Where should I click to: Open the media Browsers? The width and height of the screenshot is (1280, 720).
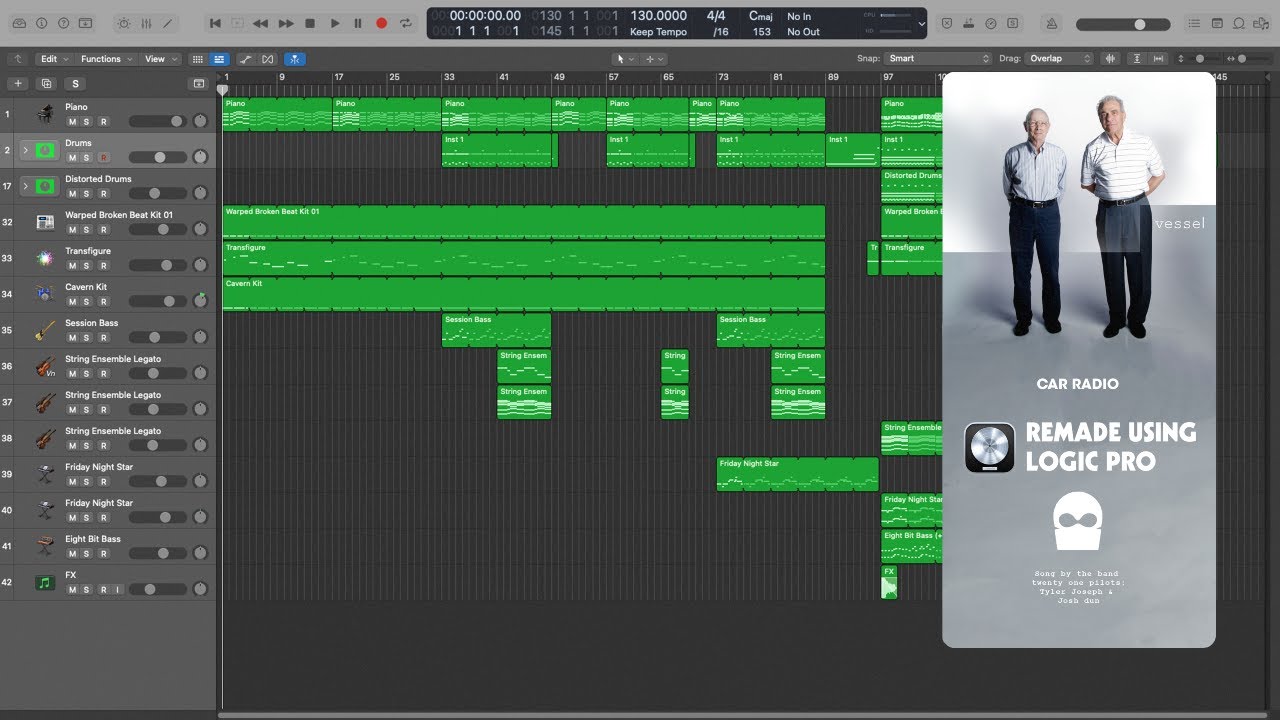point(1261,22)
